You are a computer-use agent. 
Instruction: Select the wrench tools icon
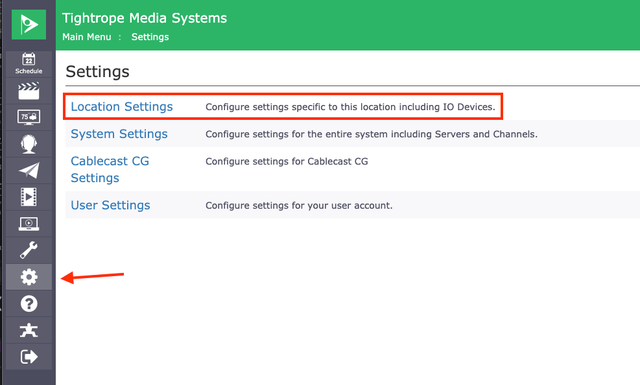pyautogui.click(x=29, y=250)
